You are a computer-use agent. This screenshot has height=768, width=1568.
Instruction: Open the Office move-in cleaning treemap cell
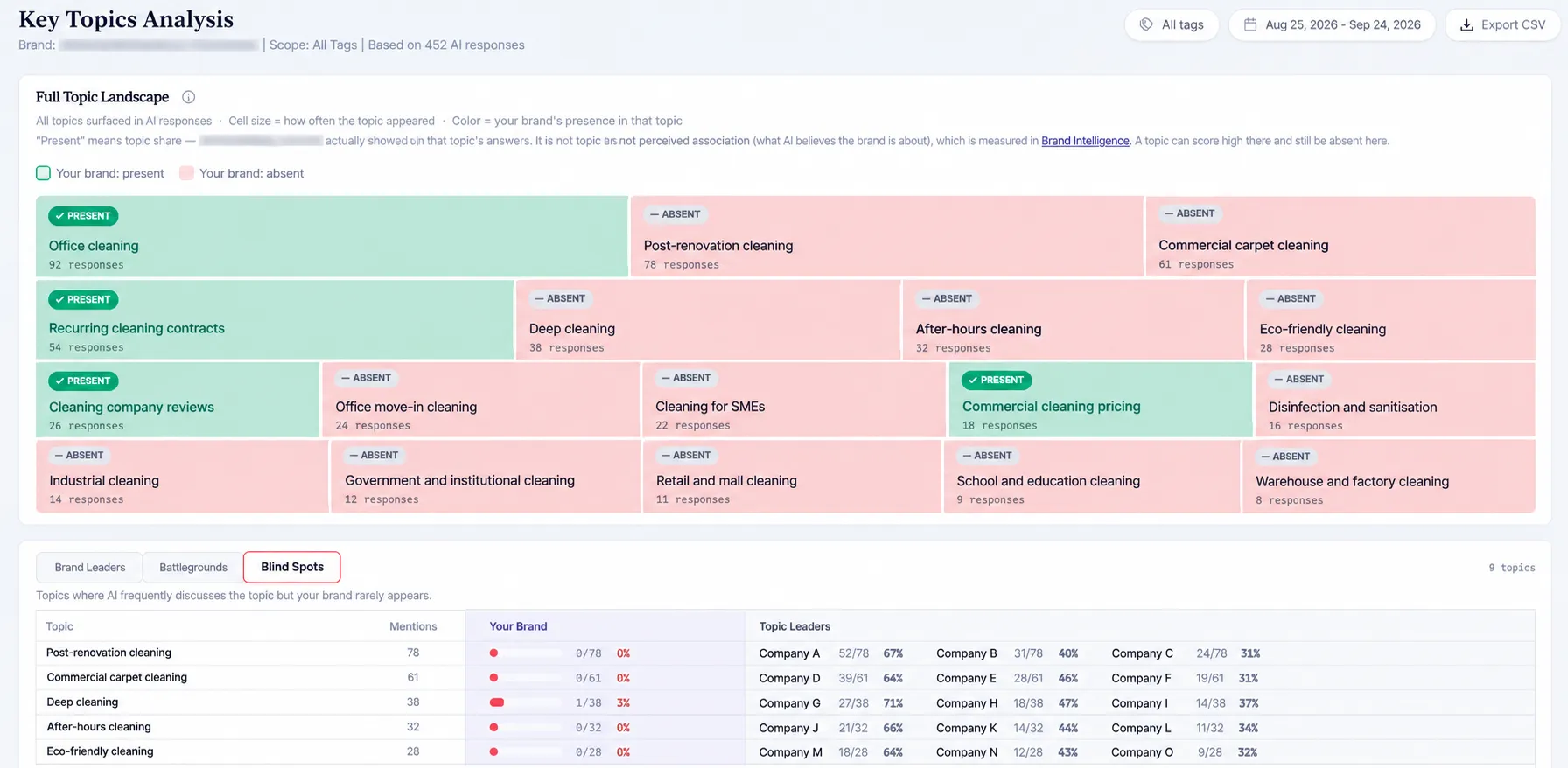(481, 400)
